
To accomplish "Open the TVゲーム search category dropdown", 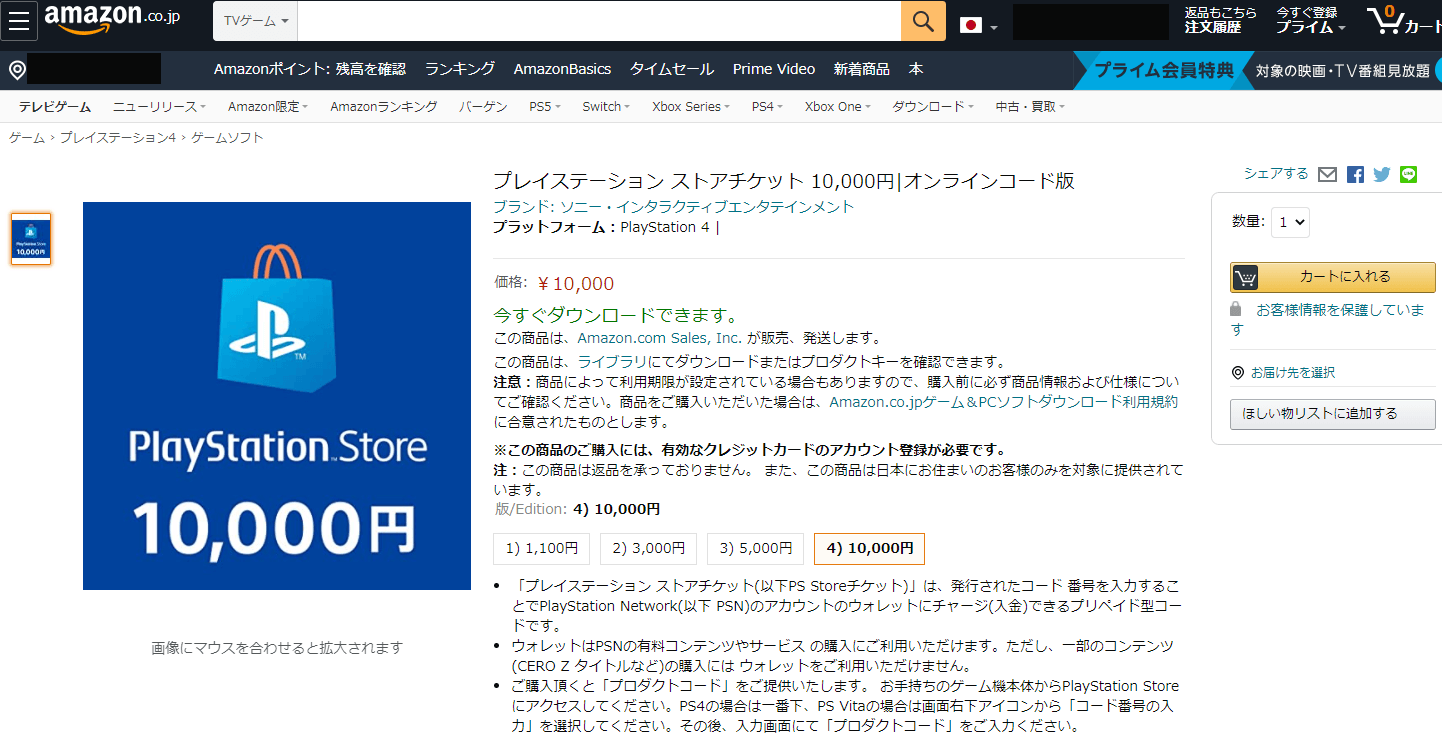I will pos(256,21).
